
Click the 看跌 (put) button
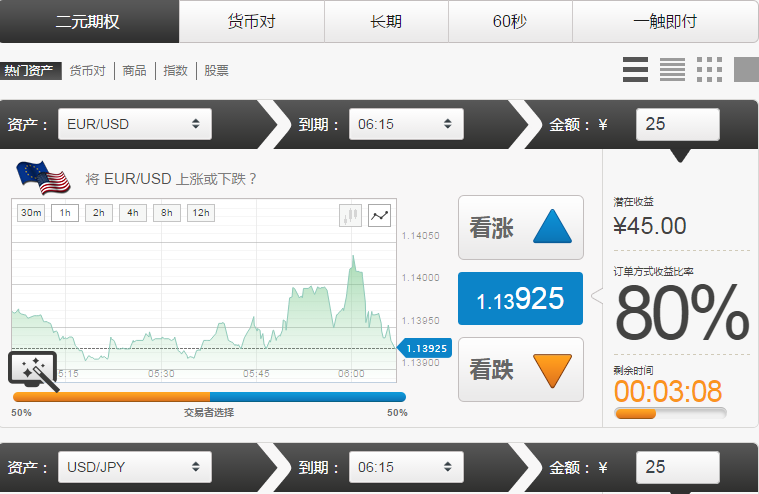click(x=521, y=369)
